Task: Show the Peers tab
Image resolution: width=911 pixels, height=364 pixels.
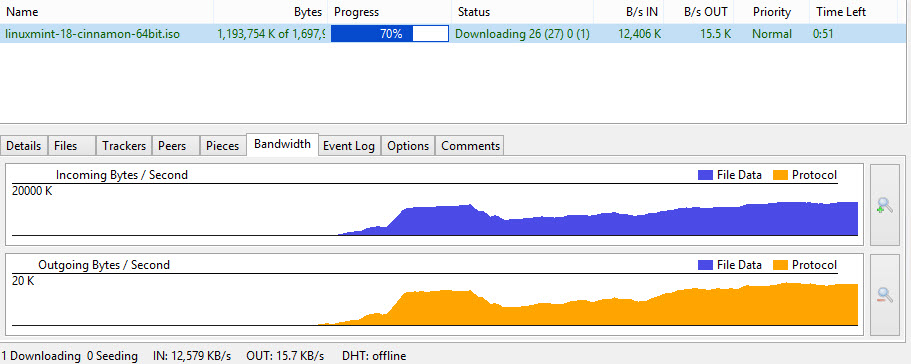Action: click(176, 146)
